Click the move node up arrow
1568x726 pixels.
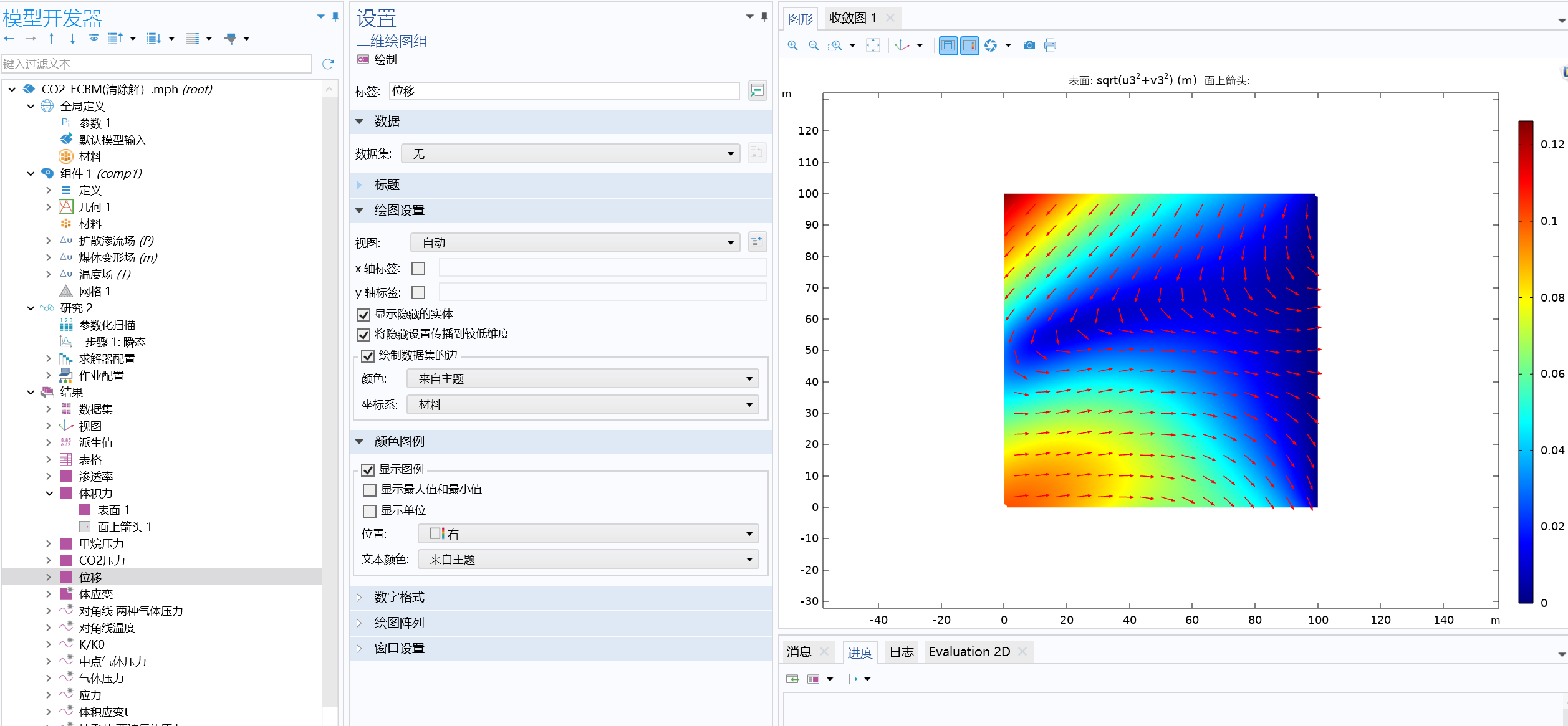52,39
